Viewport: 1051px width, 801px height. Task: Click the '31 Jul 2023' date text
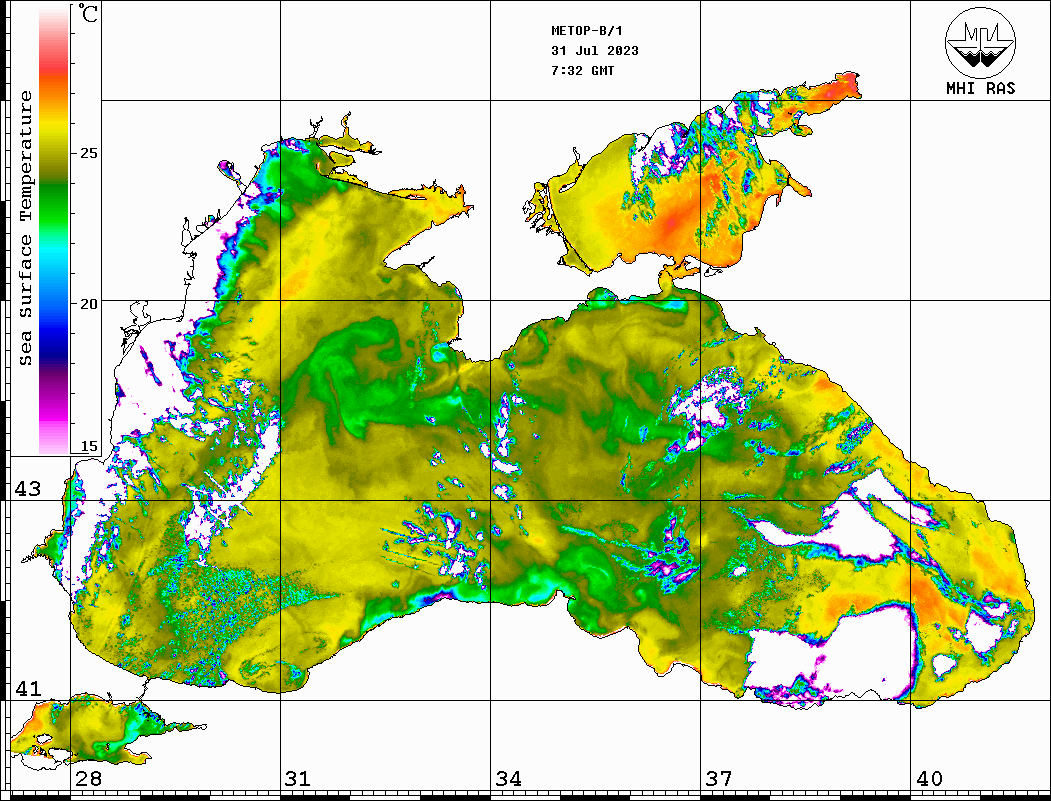[x=595, y=51]
